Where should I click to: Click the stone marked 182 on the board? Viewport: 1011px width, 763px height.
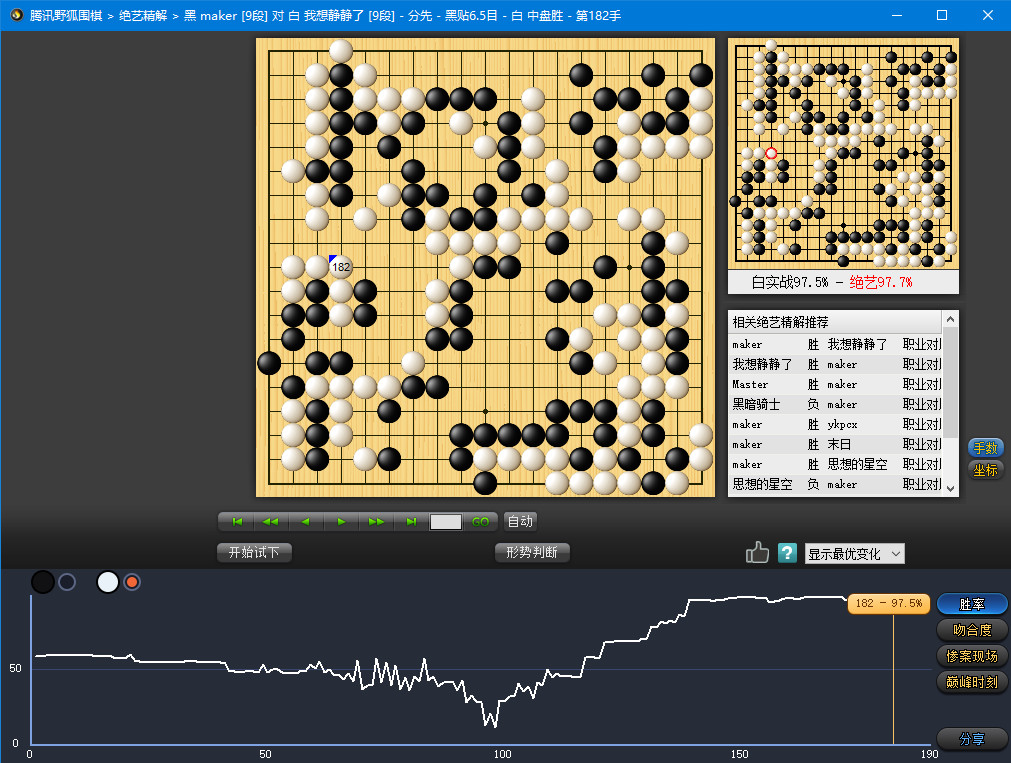[340, 266]
